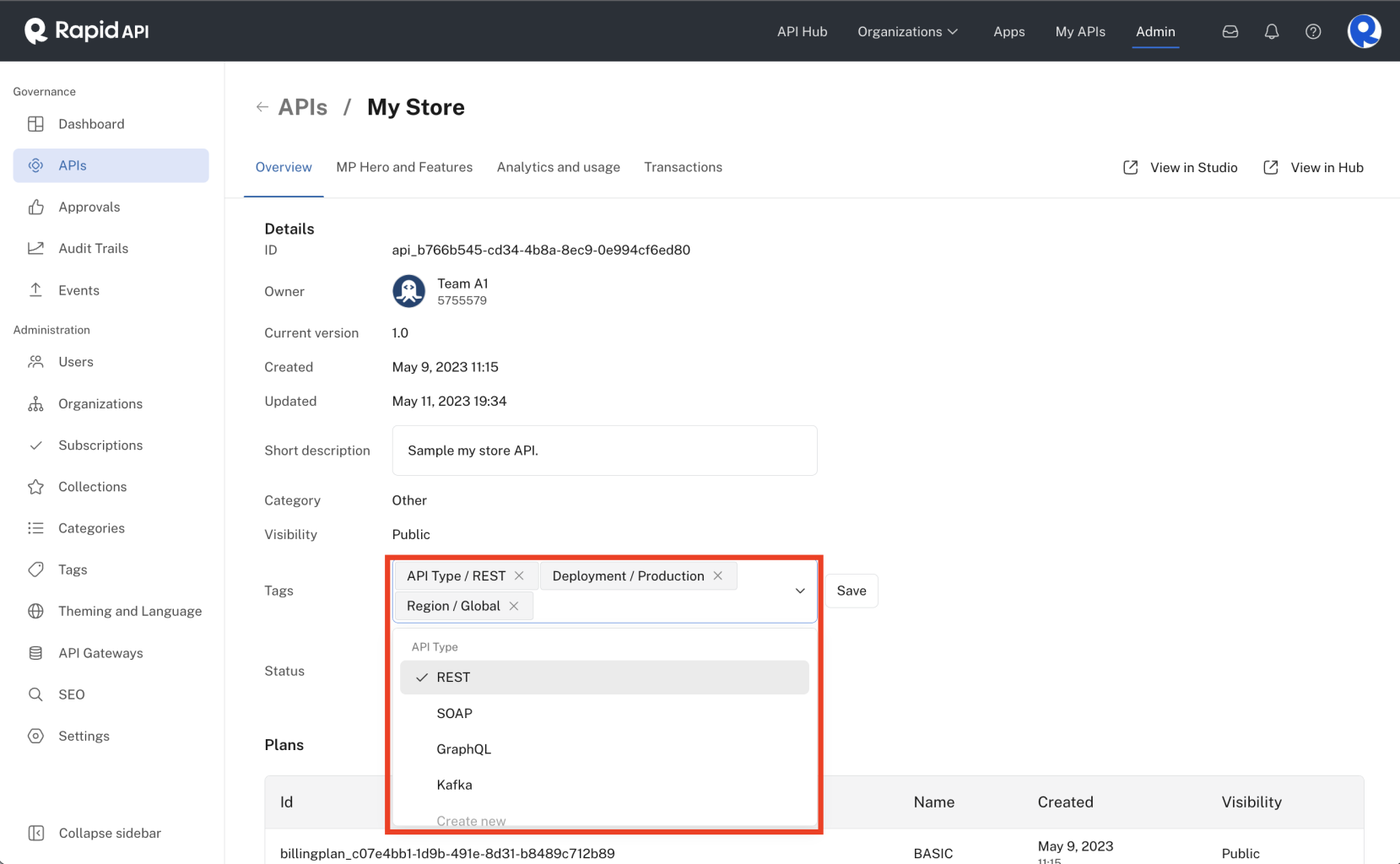Click the APIs sidebar icon
1400x864 pixels.
click(x=35, y=165)
